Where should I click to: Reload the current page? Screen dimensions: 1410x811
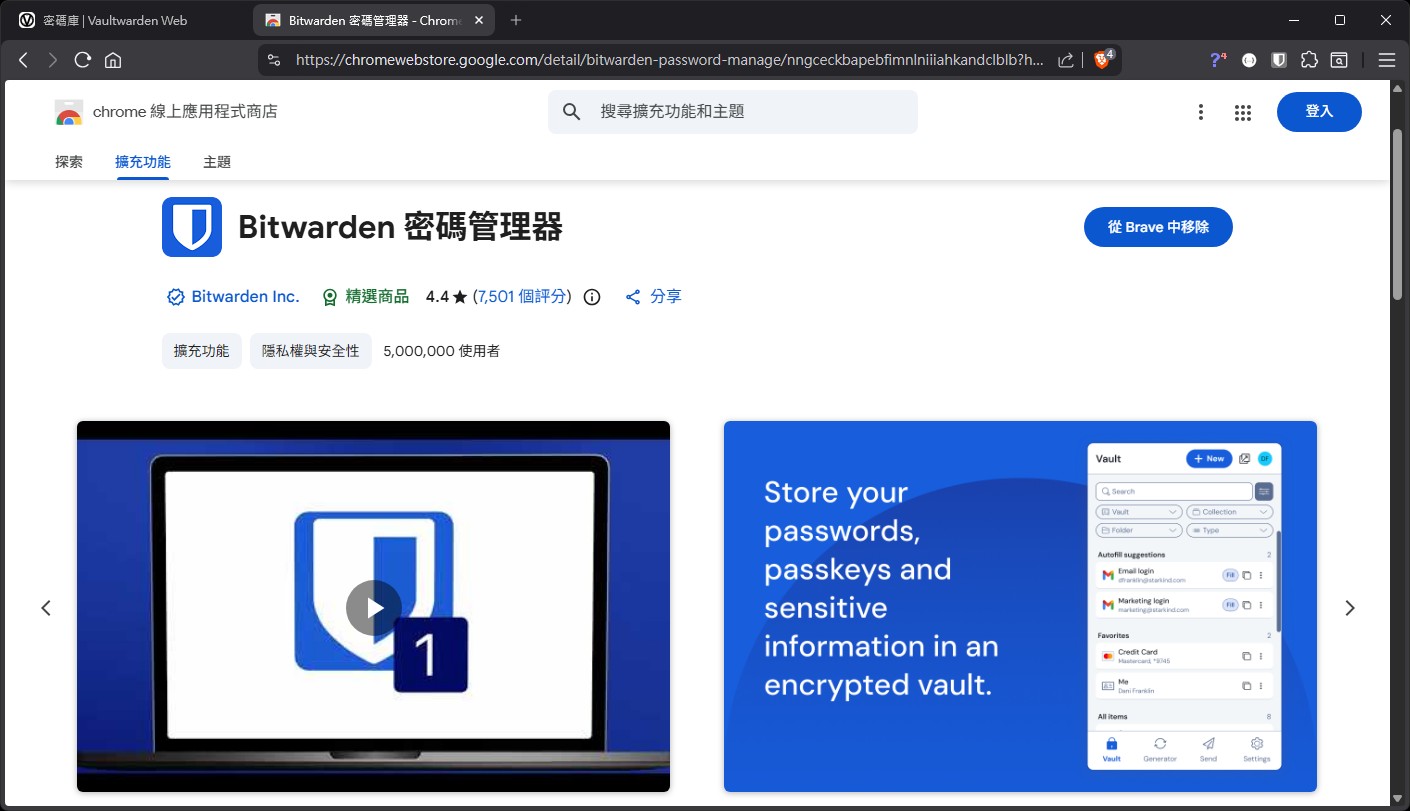[83, 60]
